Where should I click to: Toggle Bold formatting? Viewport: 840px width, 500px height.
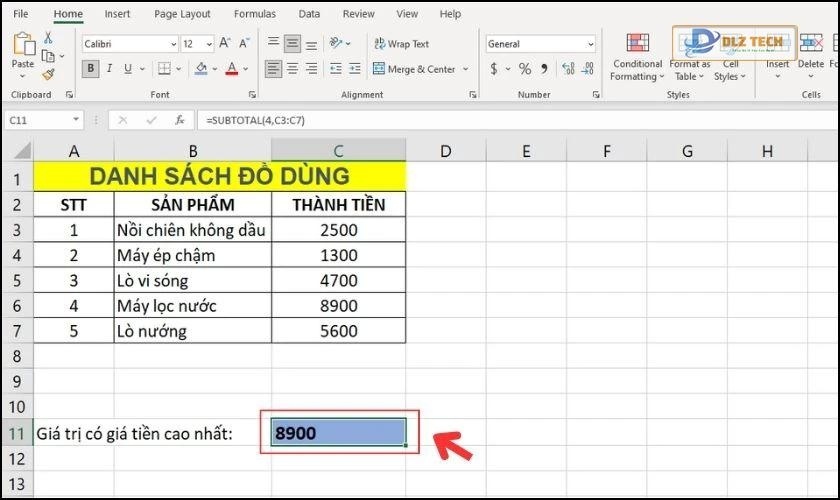click(x=92, y=69)
